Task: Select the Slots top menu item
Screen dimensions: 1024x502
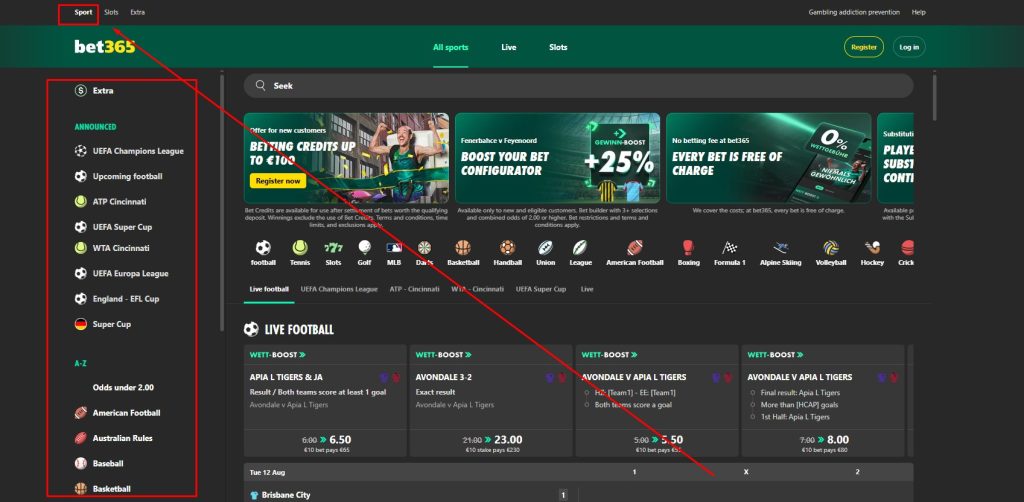Action: tap(112, 12)
